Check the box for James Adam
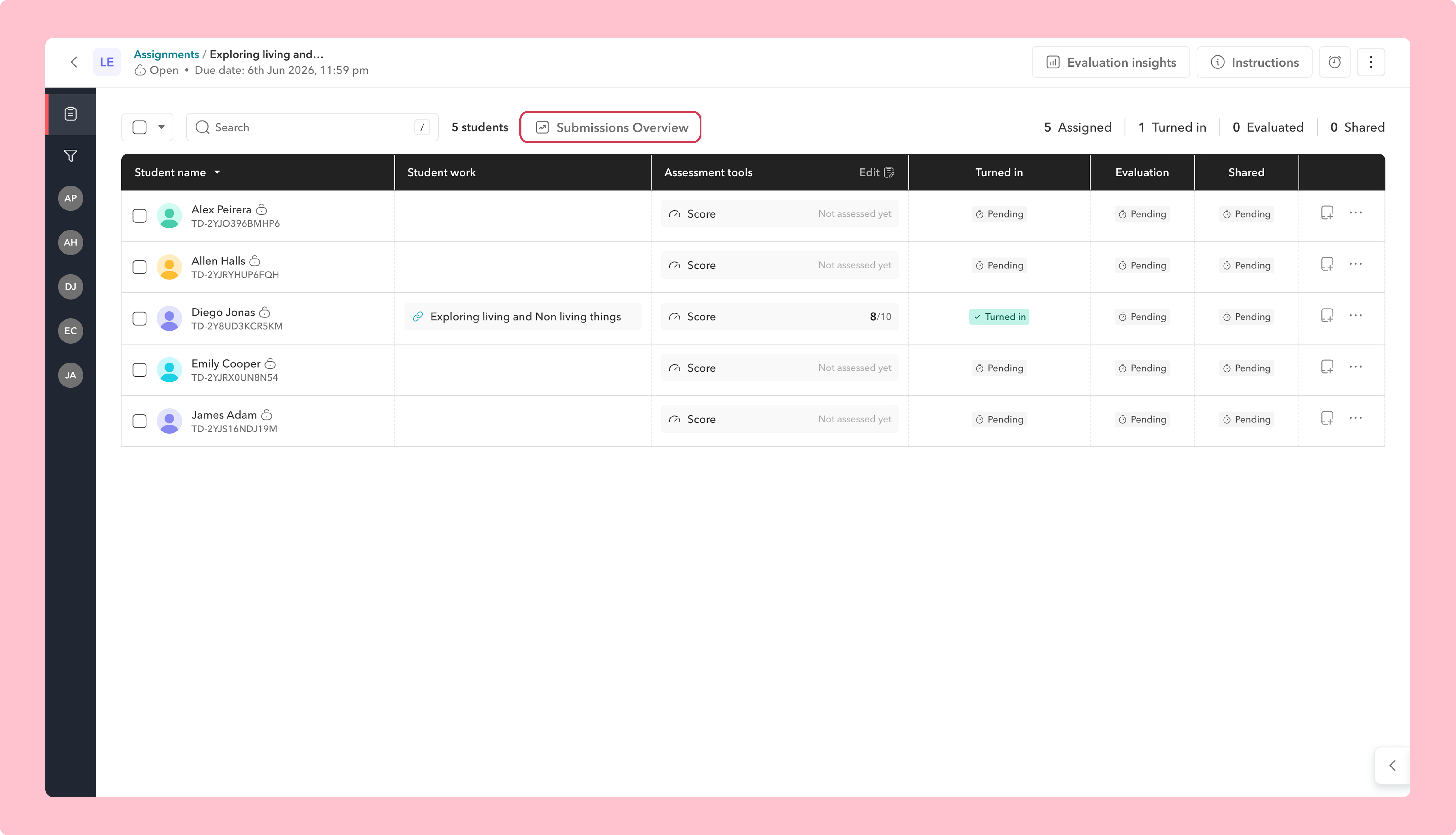Screen dimensions: 1456x835 [x=139, y=421]
